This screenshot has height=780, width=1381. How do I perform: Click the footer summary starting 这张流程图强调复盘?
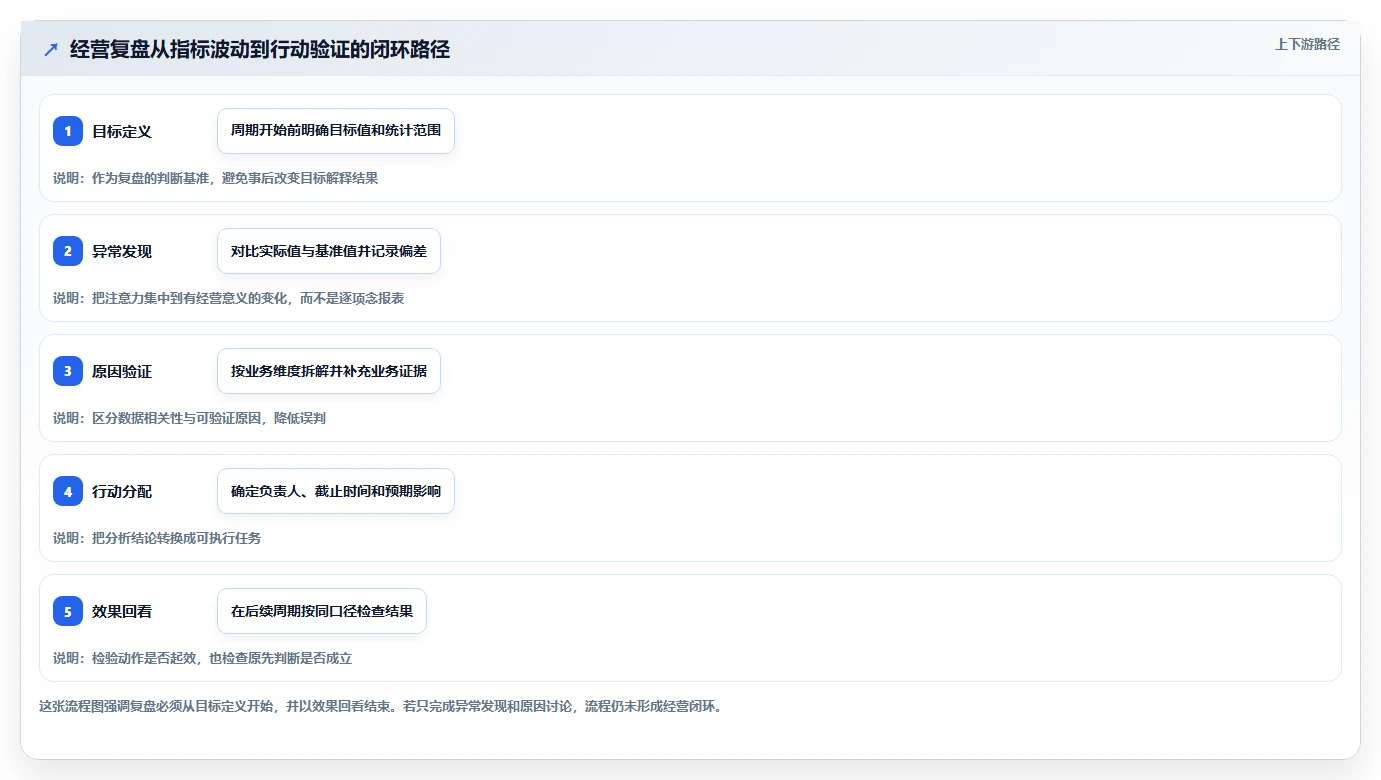point(380,706)
